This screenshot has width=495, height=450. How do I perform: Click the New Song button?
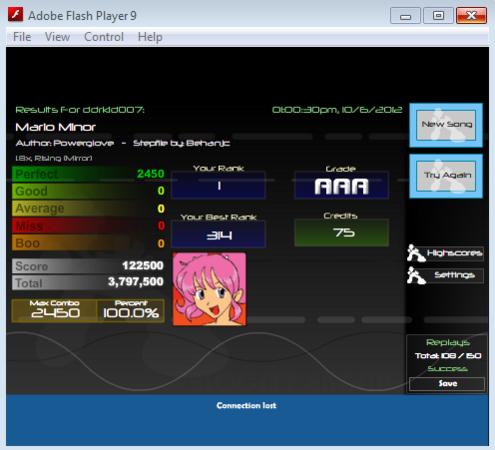(446, 125)
